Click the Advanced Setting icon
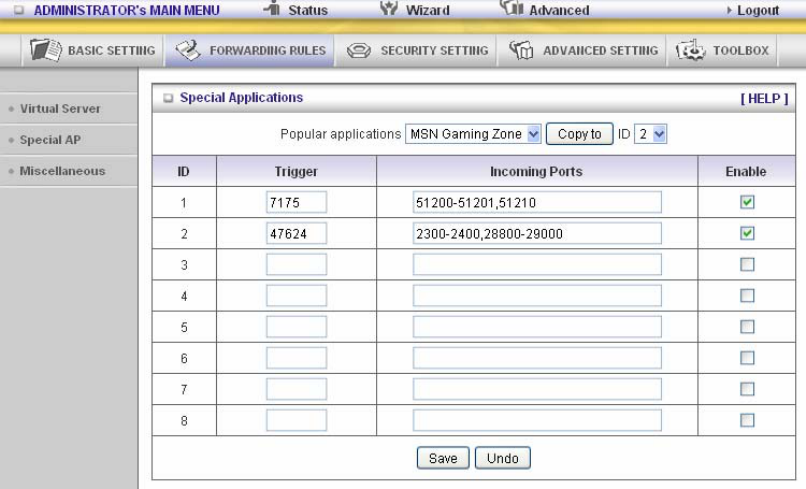The height and width of the screenshot is (489, 806). pos(521,50)
